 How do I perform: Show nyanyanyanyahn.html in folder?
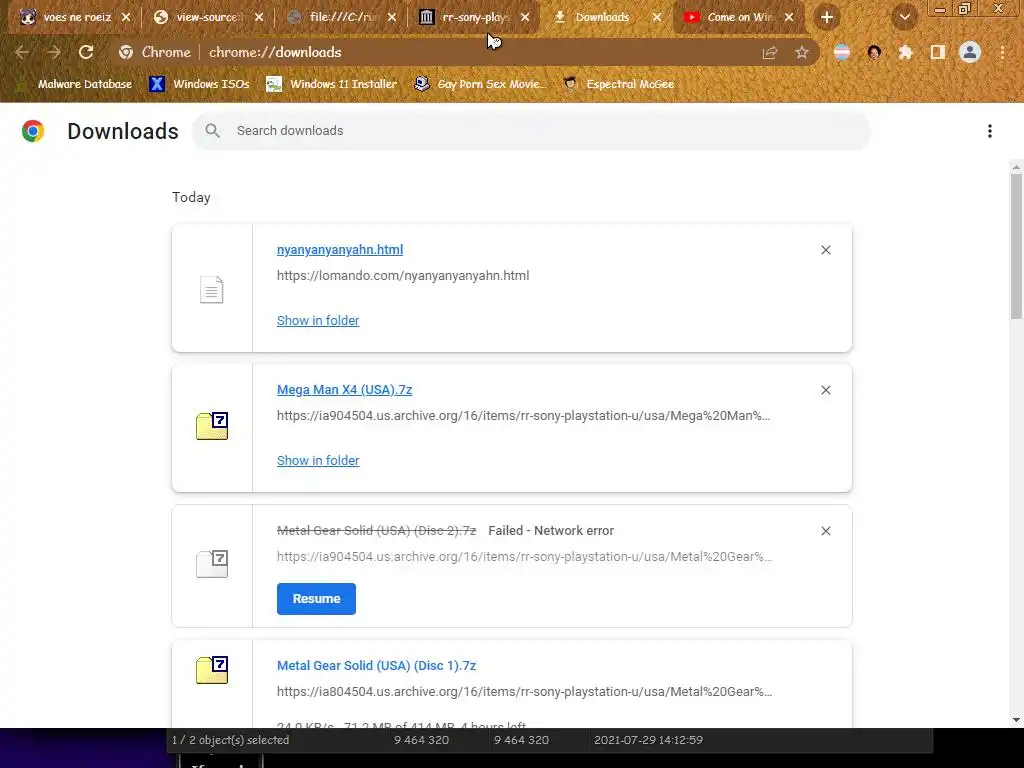coord(318,321)
